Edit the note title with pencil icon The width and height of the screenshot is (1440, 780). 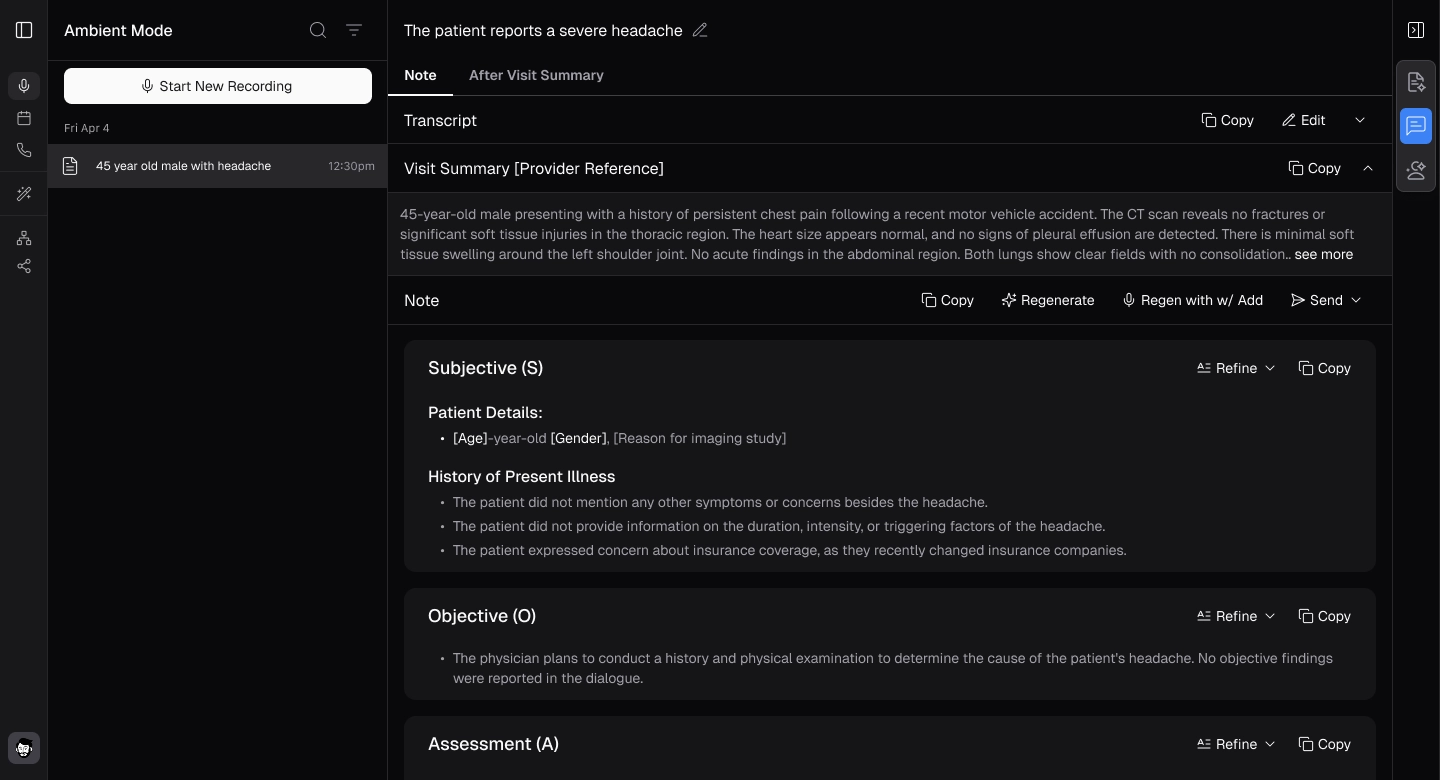point(700,30)
